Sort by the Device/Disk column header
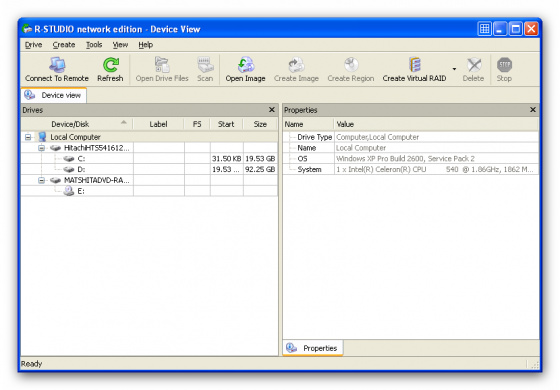 click(x=77, y=124)
